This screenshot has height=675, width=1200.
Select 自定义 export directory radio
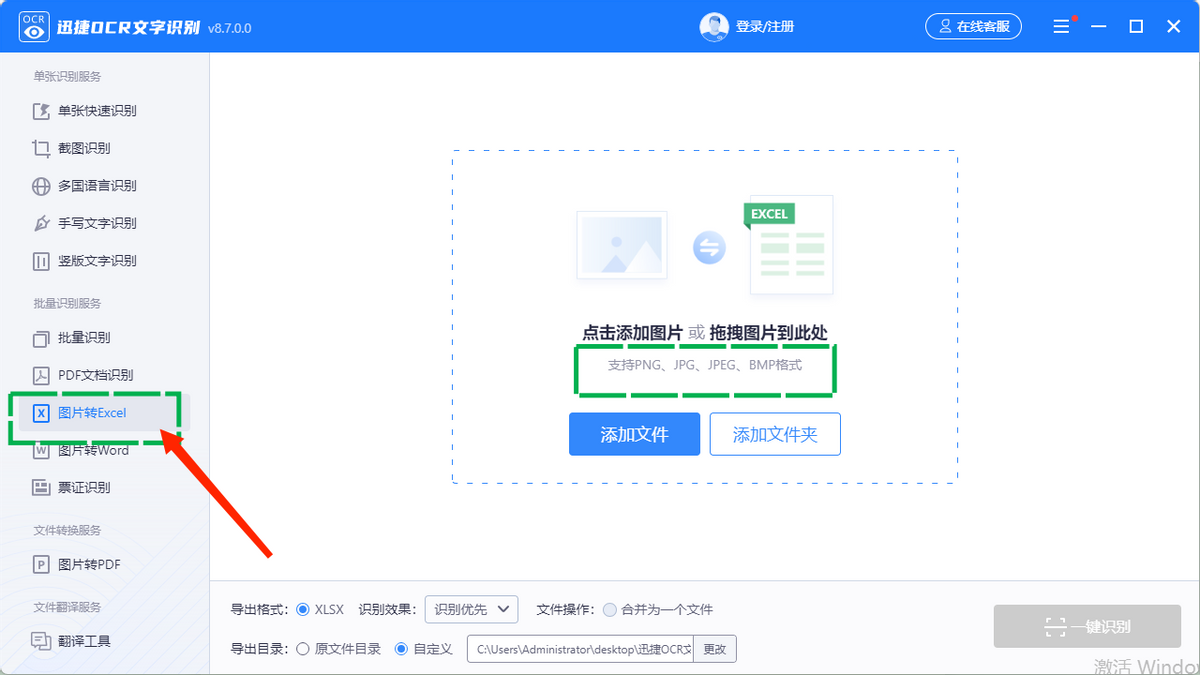pyautogui.click(x=402, y=649)
